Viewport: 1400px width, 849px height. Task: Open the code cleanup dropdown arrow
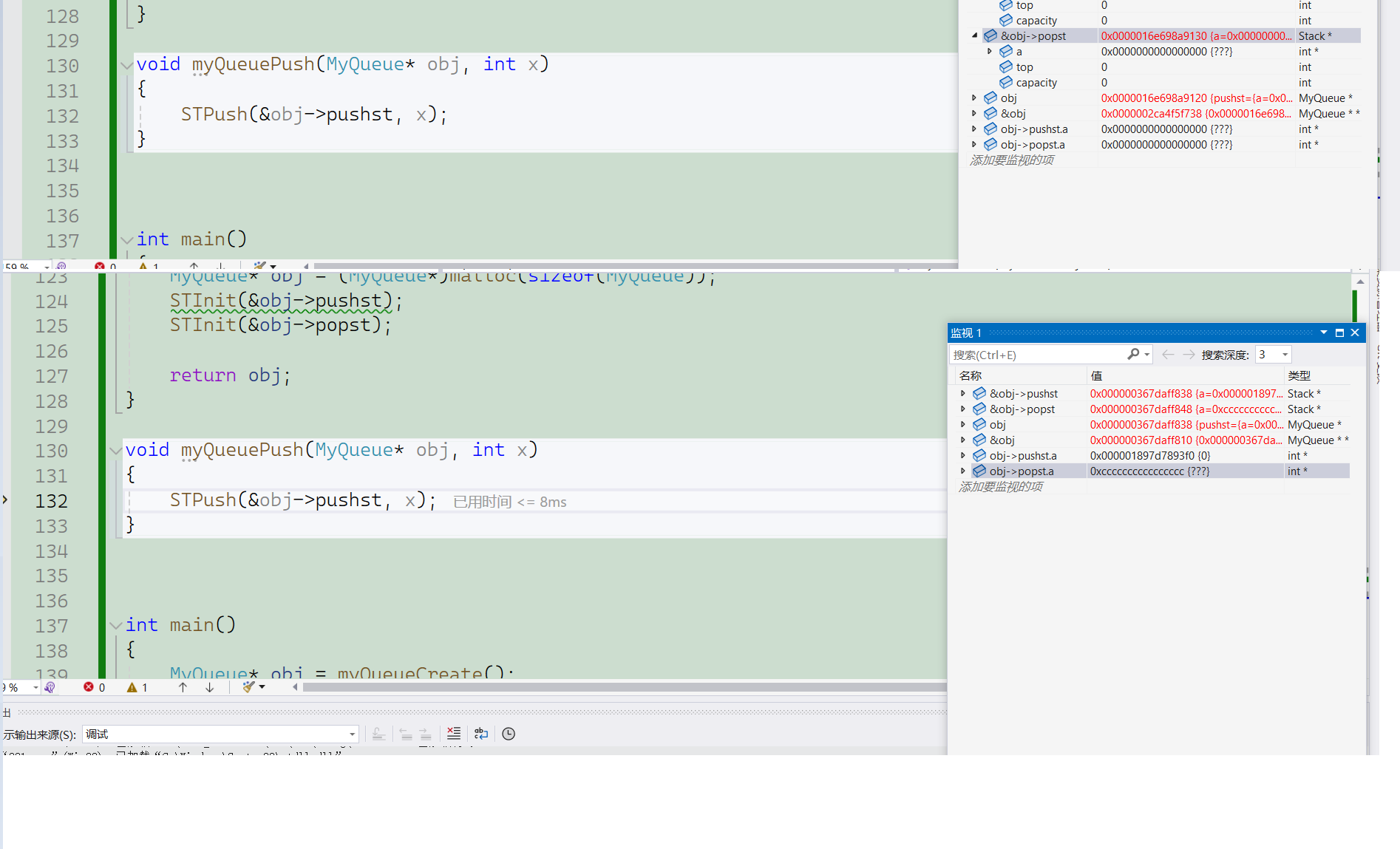262,687
